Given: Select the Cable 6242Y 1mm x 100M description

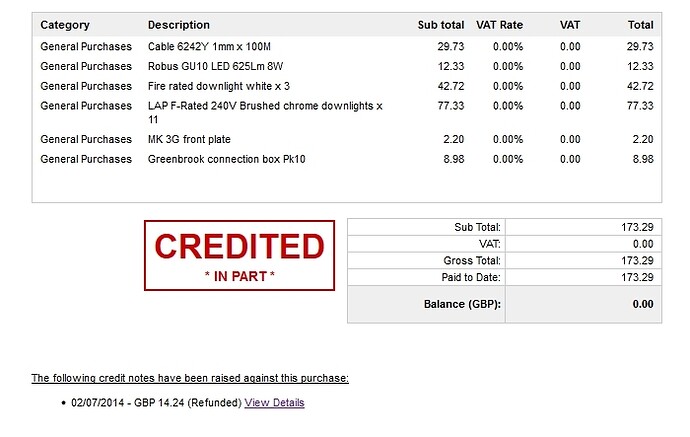Looking at the screenshot, I should tap(209, 46).
